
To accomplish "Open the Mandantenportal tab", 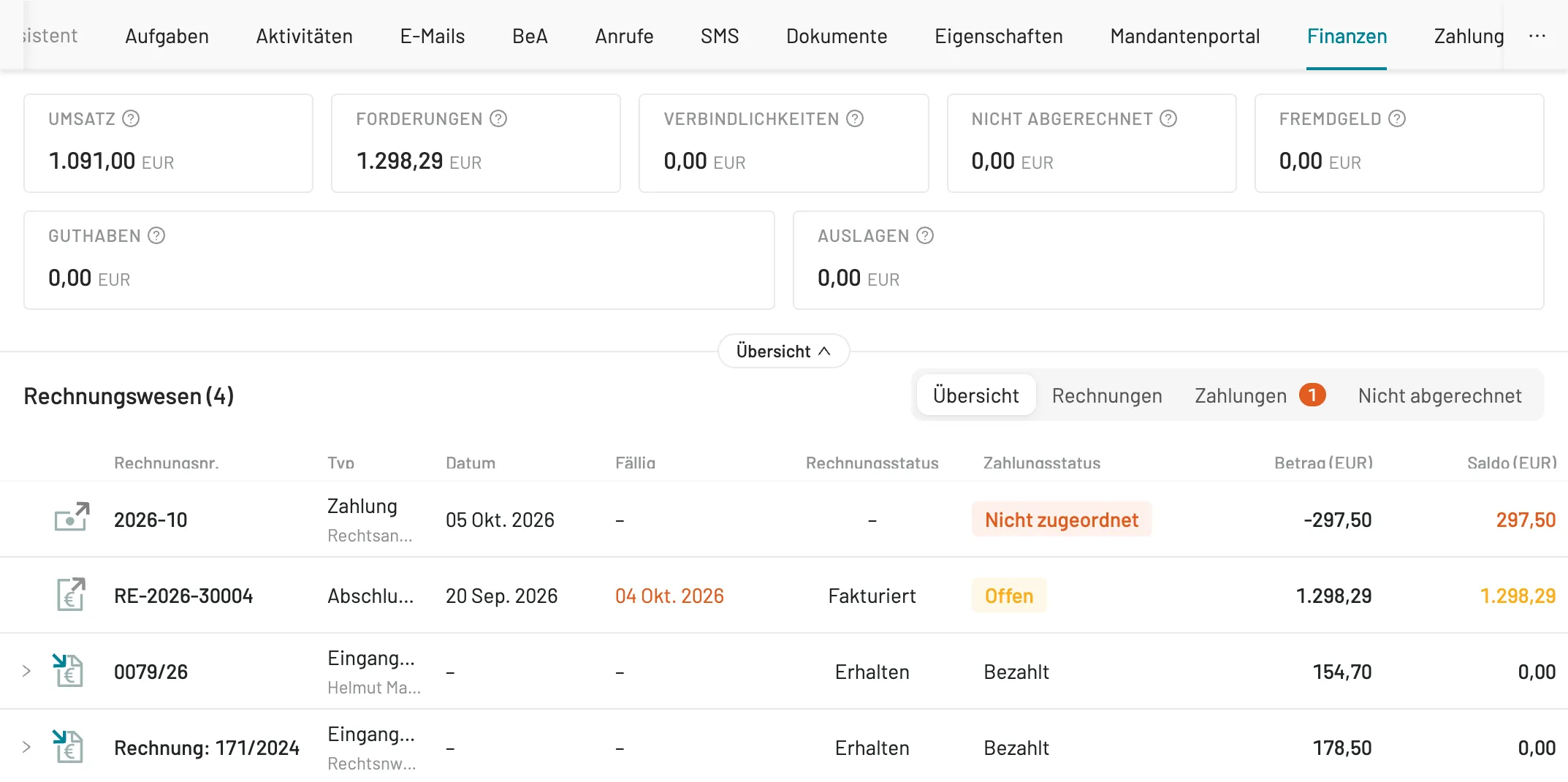I will (1184, 36).
